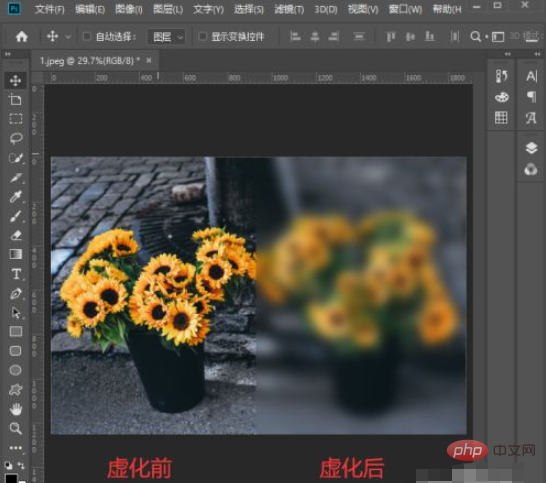
Task: Click align vertical centers icon
Action: coord(411,36)
